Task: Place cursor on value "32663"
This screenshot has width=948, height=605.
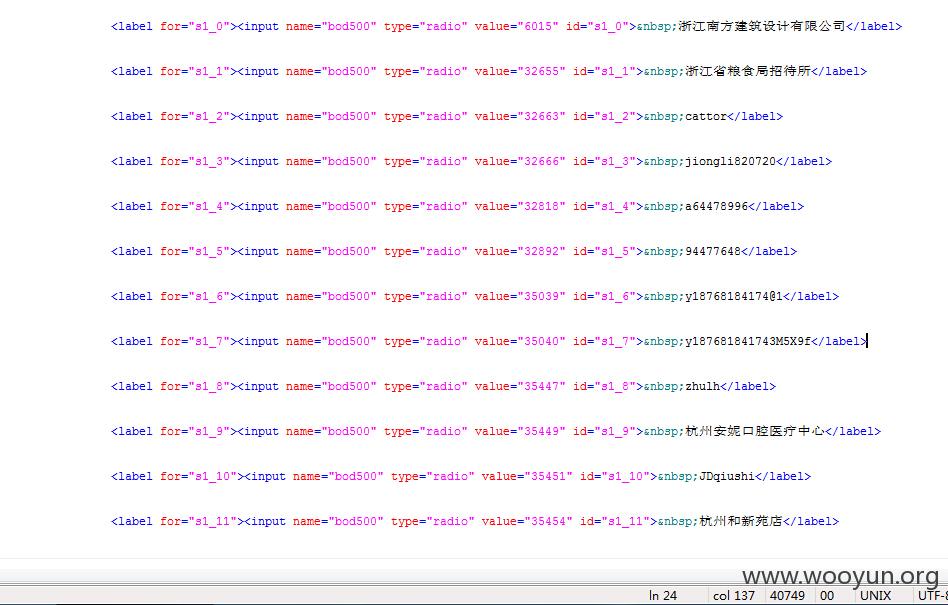Action: pyautogui.click(x=541, y=117)
